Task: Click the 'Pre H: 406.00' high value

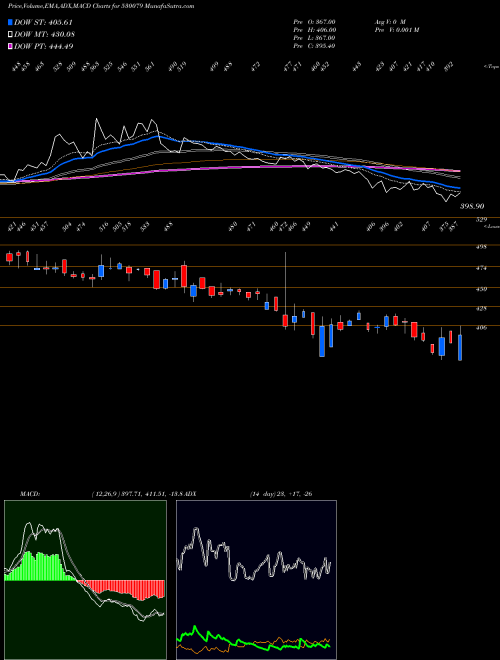Action: [314, 29]
